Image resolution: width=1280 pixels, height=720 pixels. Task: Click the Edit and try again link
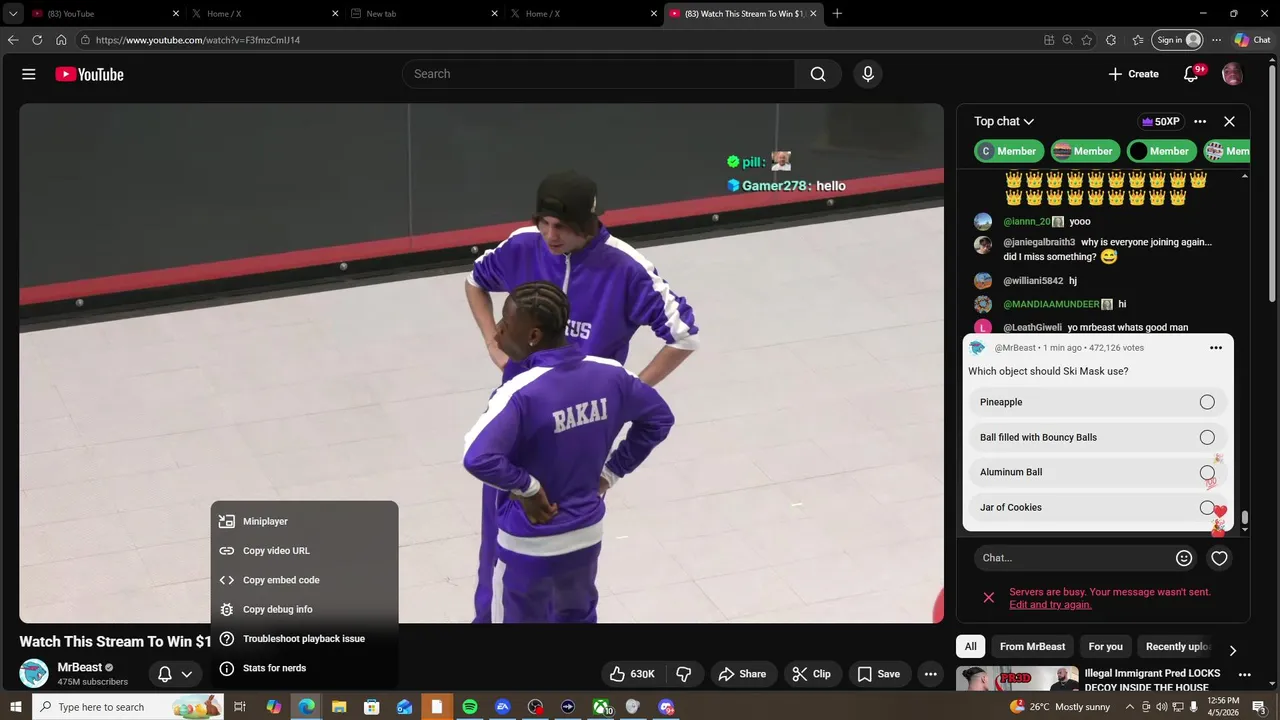click(1050, 605)
